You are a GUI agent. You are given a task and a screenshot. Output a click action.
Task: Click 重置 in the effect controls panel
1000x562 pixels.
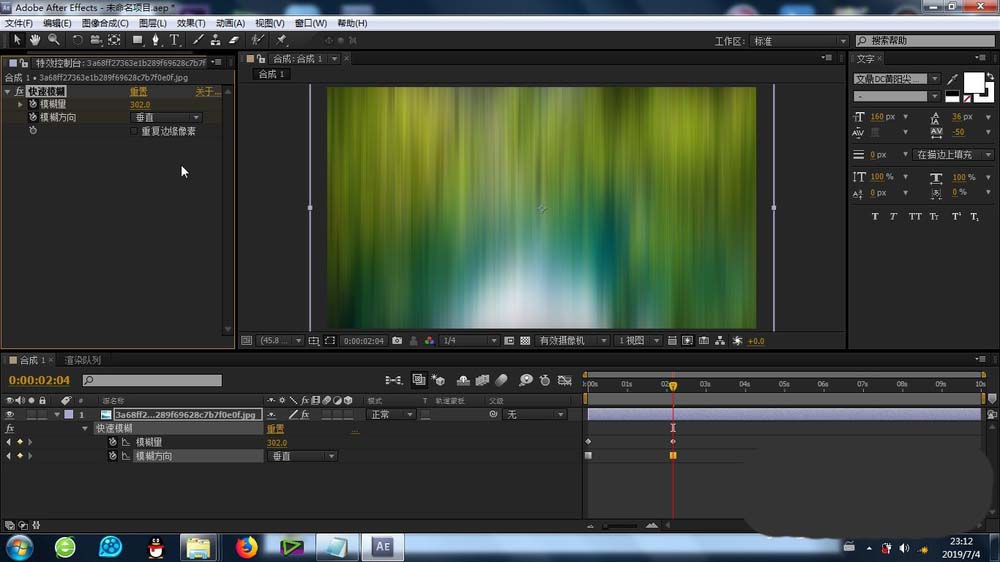139,91
